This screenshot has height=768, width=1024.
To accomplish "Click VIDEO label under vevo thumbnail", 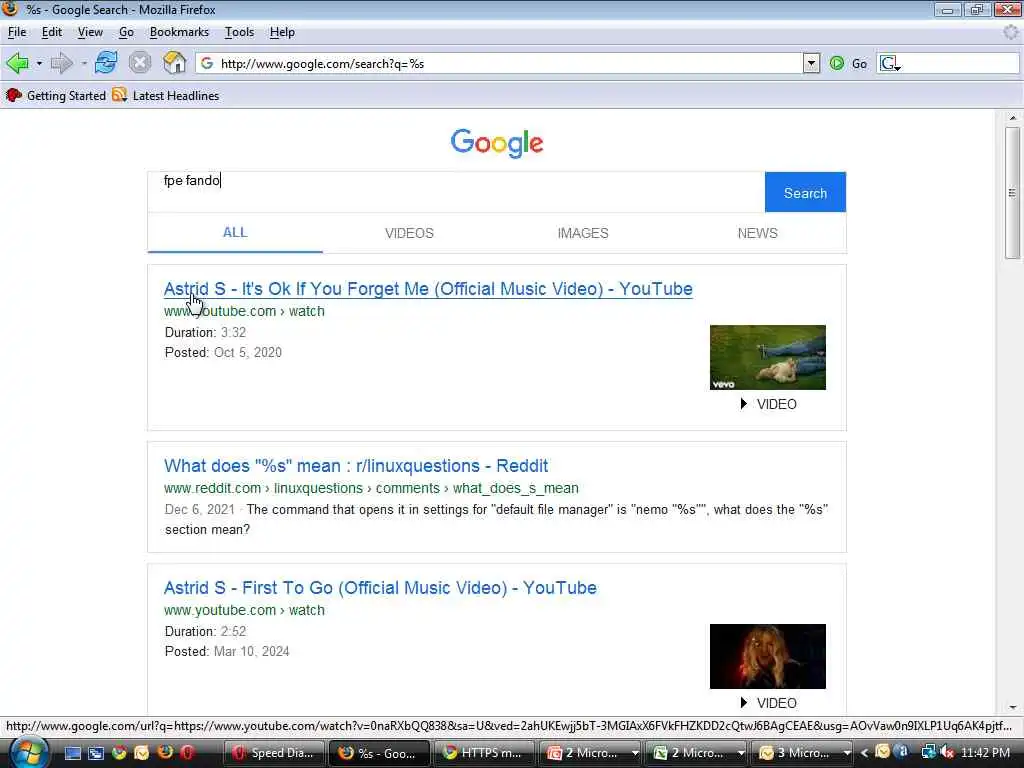I will (776, 404).
